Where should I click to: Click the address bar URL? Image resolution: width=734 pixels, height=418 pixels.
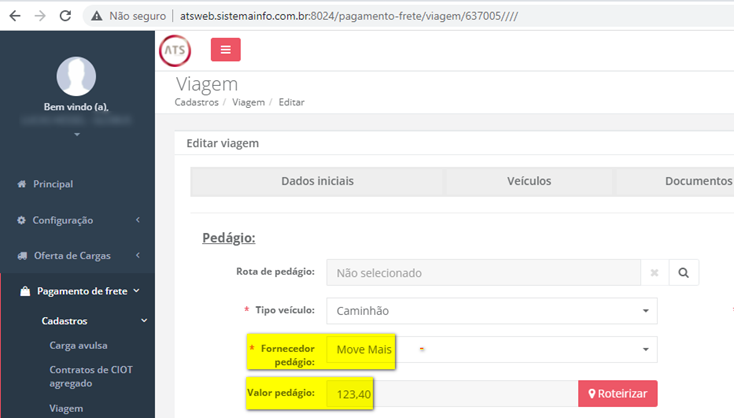[x=349, y=16]
